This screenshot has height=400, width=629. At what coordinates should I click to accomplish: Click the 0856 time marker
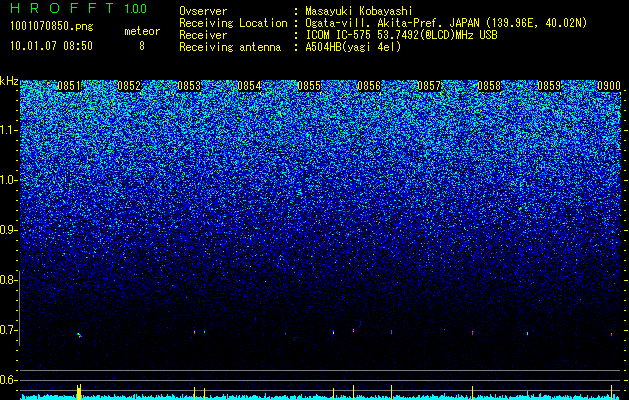click(x=369, y=86)
